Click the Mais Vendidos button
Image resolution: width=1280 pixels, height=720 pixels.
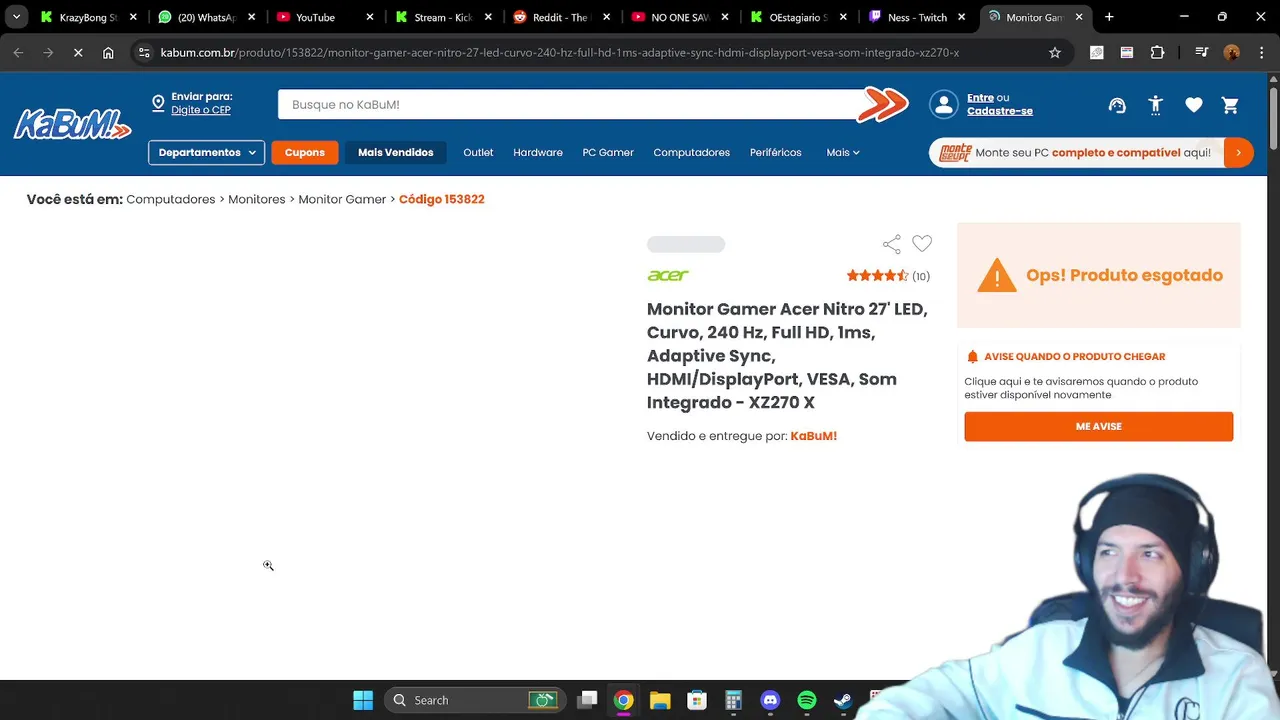395,152
